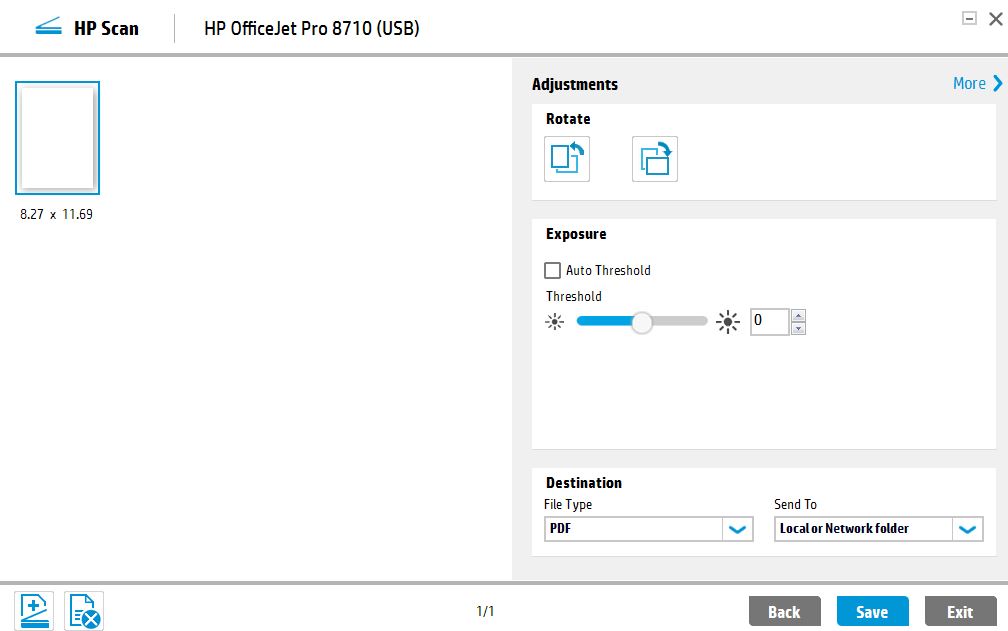Click the Save button

(x=871, y=611)
